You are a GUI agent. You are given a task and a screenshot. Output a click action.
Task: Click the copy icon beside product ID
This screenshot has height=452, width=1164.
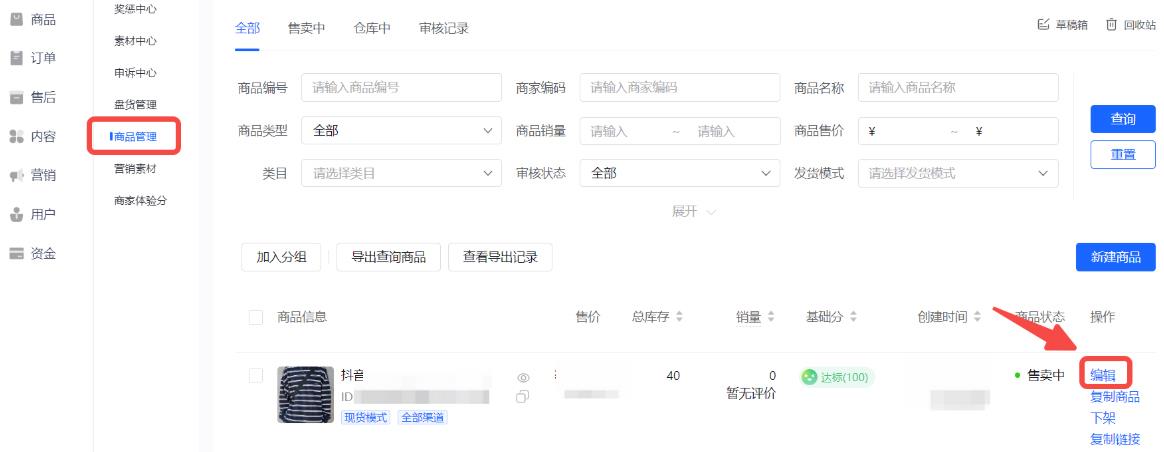coord(523,397)
